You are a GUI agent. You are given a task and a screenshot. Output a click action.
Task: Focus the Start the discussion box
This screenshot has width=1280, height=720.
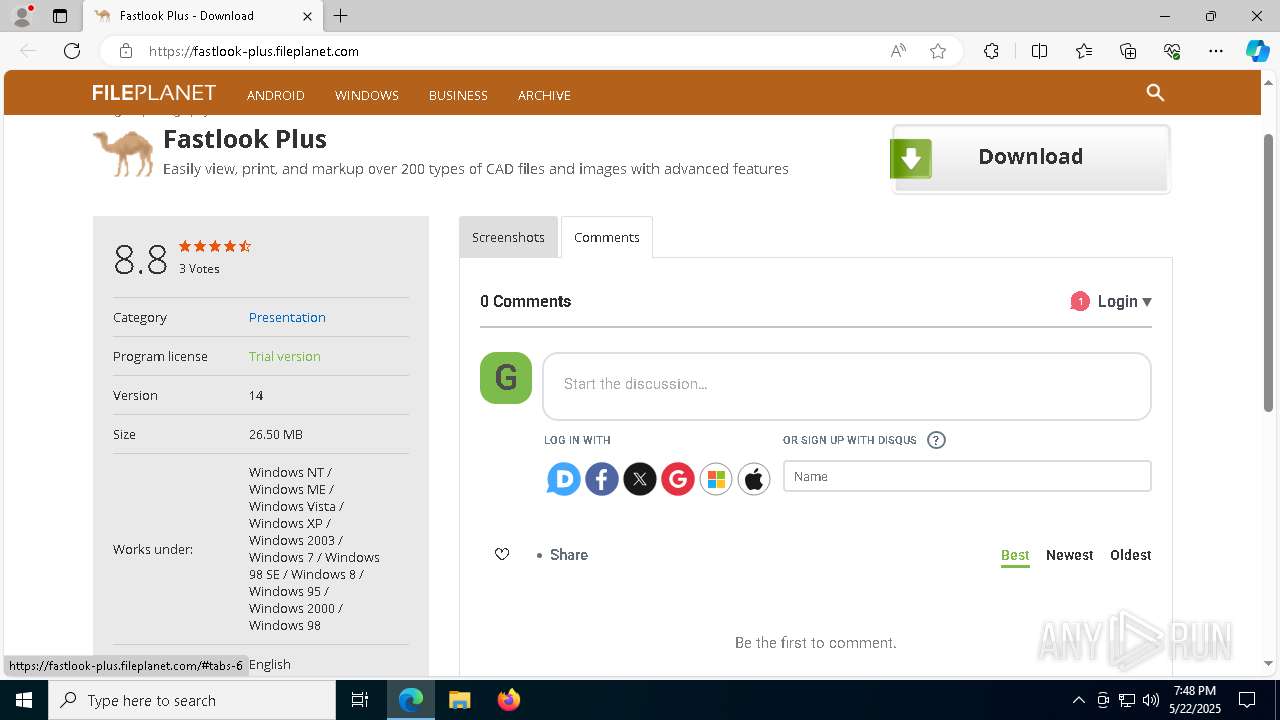point(847,386)
